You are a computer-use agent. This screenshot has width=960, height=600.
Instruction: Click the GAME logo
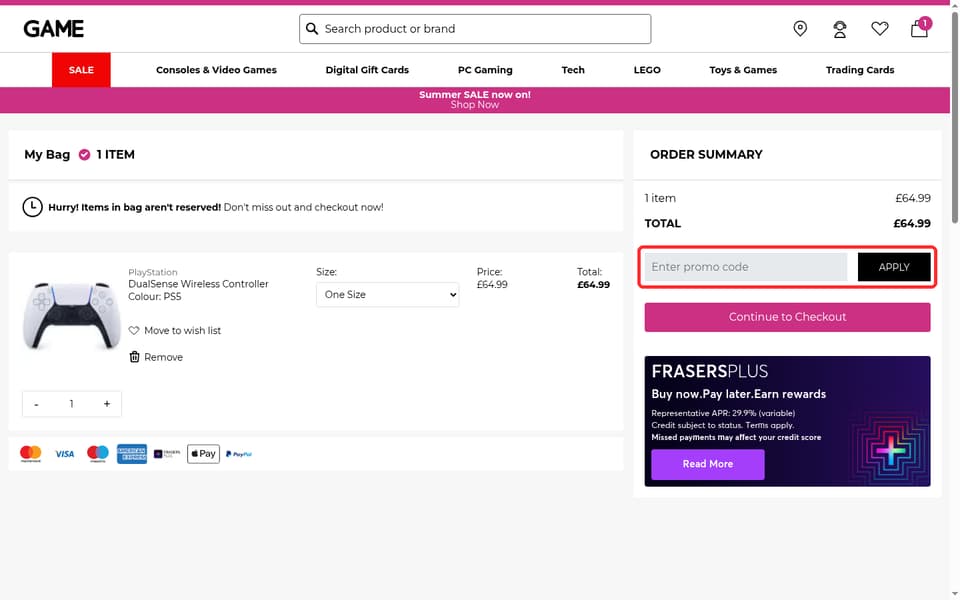pyautogui.click(x=53, y=29)
